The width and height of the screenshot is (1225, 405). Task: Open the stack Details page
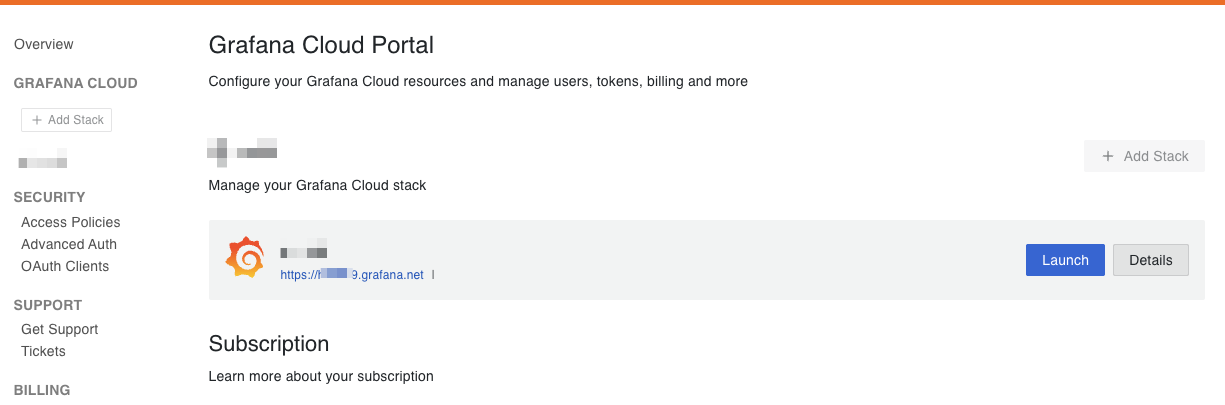point(1150,260)
